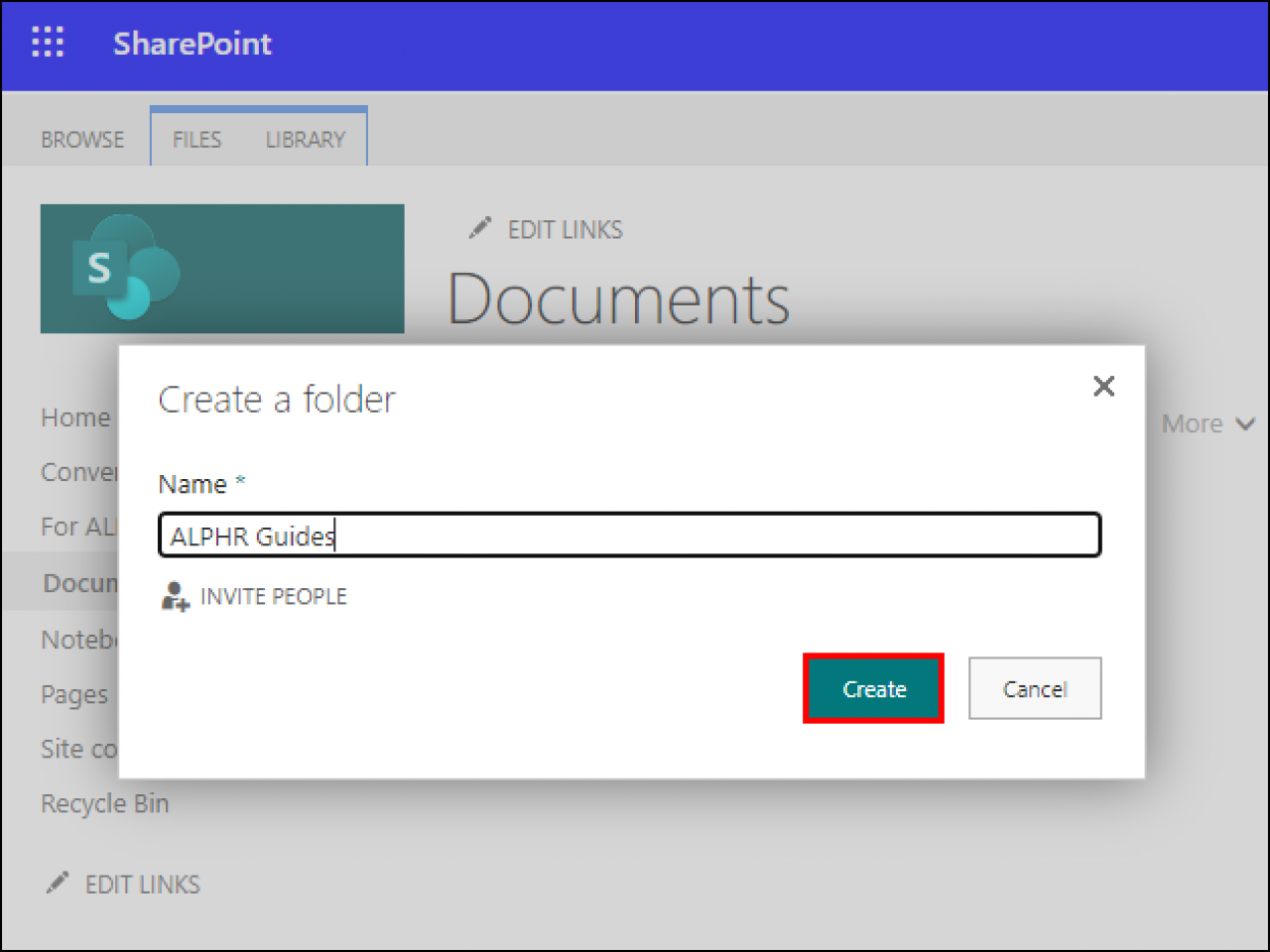The height and width of the screenshot is (952, 1270).
Task: Switch to the FILES tab
Action: click(195, 139)
